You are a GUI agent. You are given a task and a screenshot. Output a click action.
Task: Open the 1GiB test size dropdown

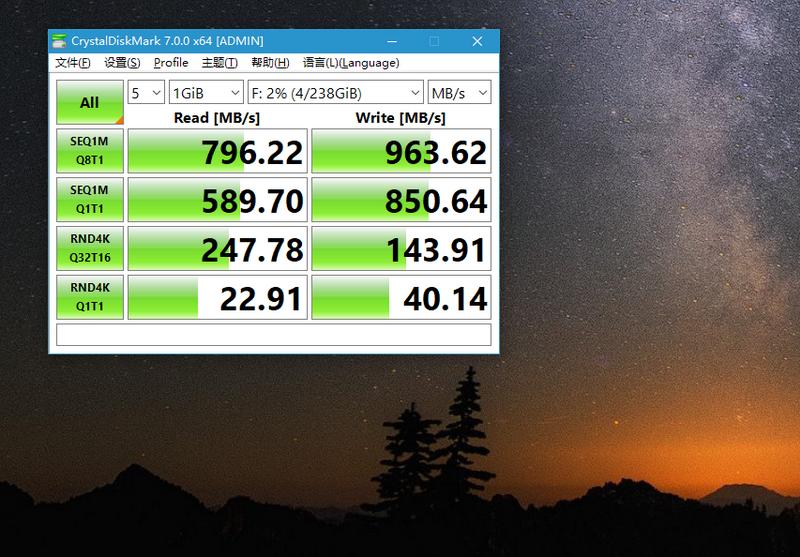[206, 92]
